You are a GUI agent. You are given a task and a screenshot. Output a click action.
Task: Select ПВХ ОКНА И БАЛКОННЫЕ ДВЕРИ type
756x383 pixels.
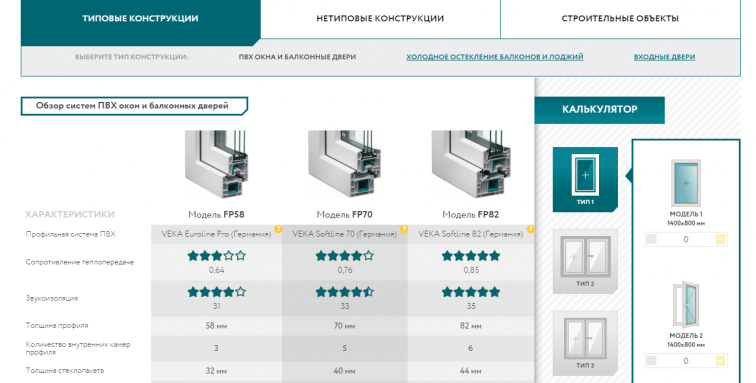[297, 57]
